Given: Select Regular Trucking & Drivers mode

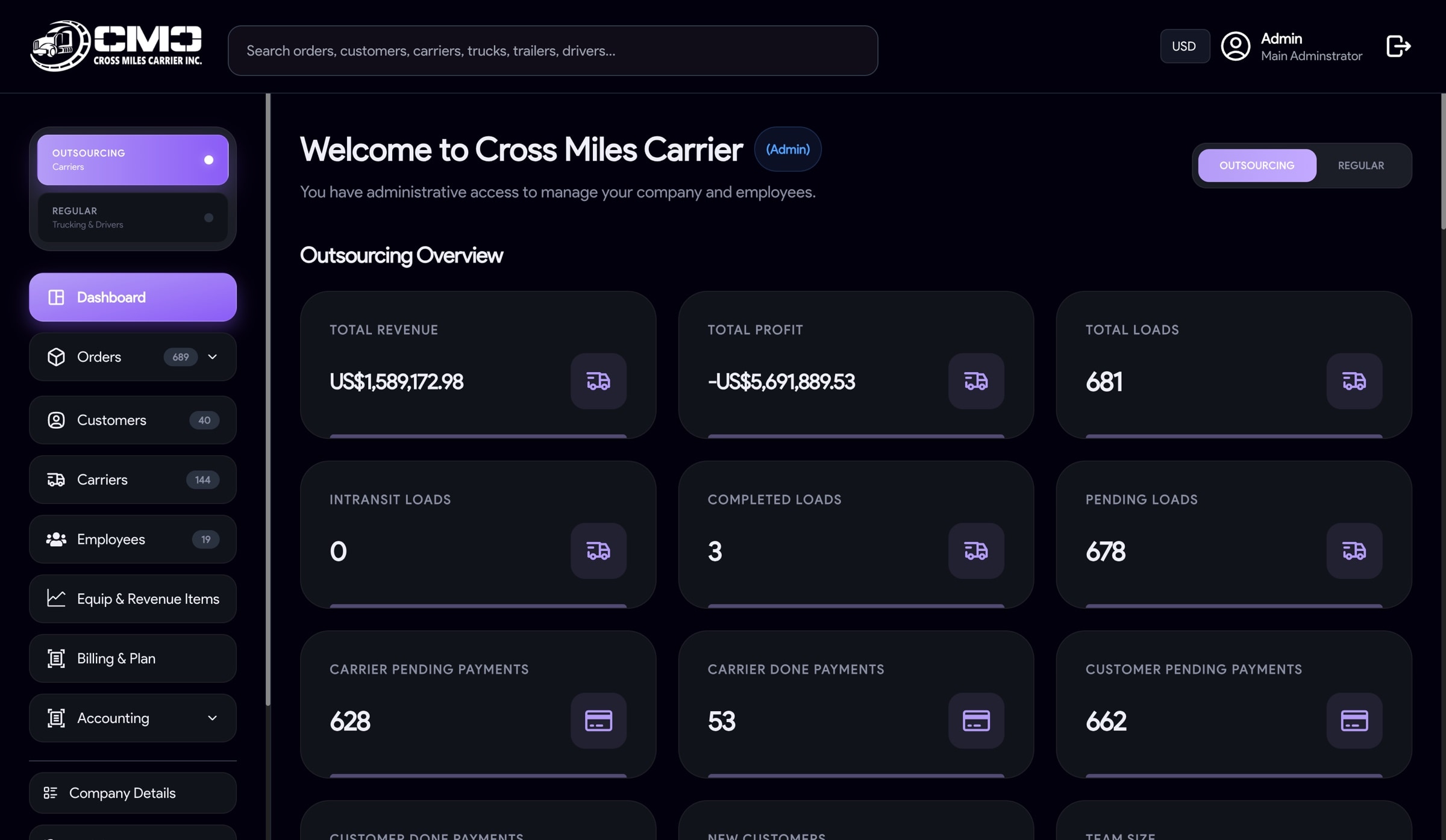Looking at the screenshot, I should point(133,217).
